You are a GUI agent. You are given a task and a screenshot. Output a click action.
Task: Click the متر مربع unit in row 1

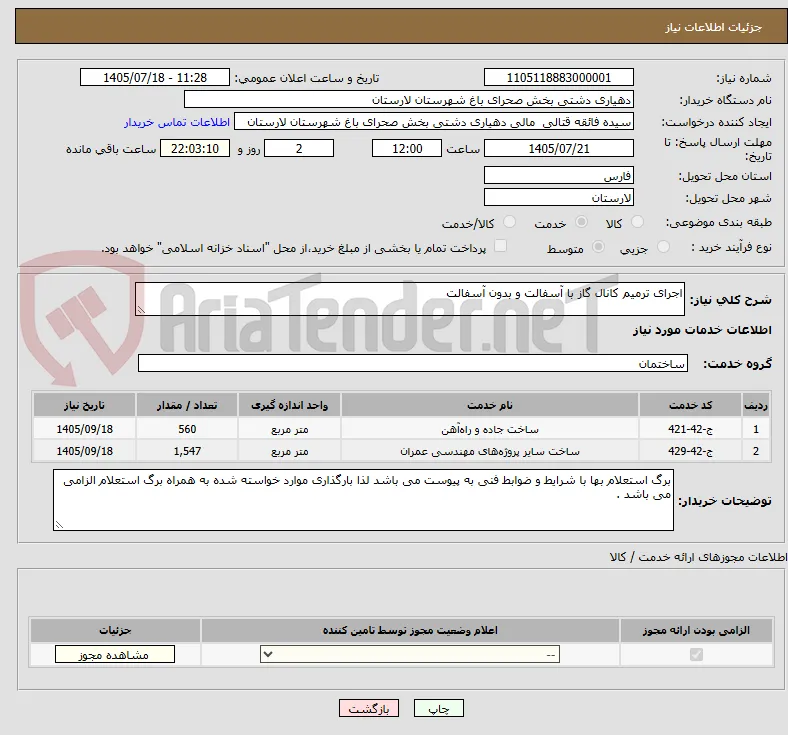[289, 429]
